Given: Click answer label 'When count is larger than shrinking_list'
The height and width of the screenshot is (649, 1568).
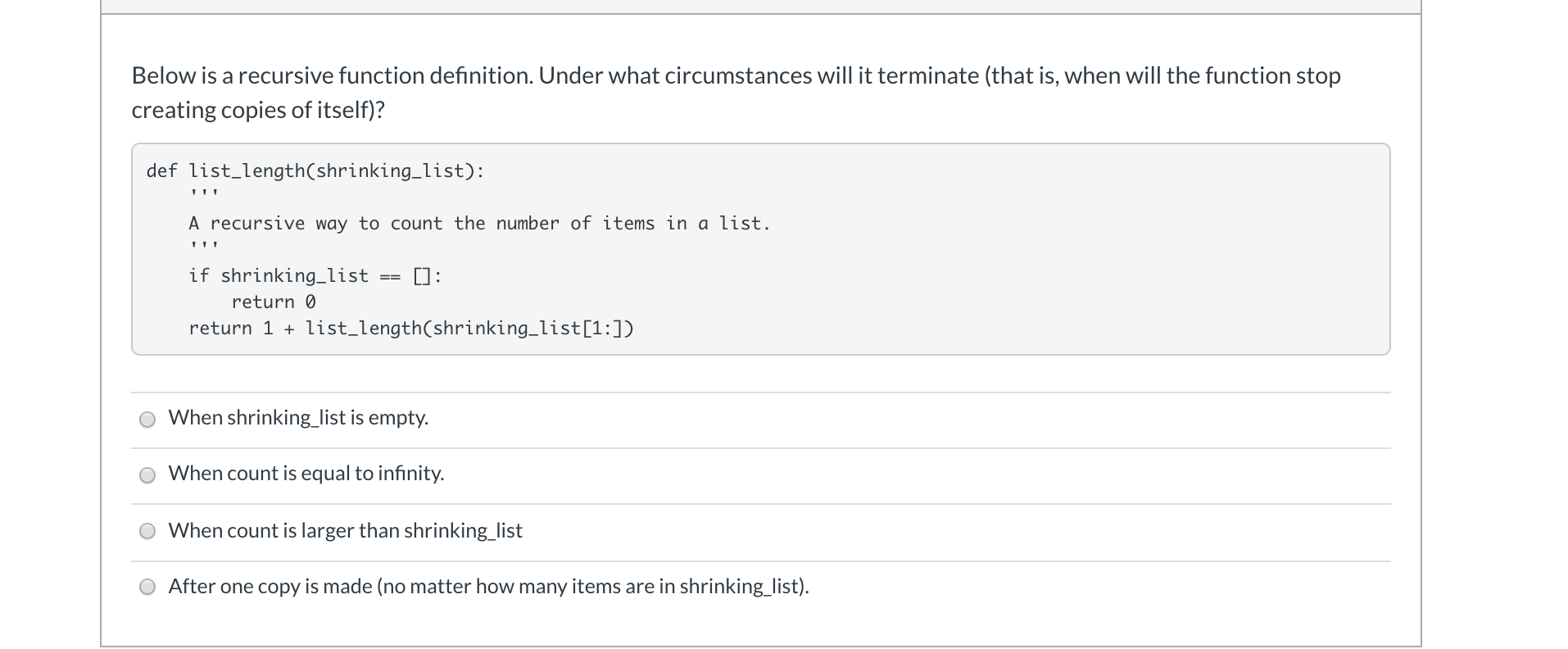Looking at the screenshot, I should click(345, 531).
